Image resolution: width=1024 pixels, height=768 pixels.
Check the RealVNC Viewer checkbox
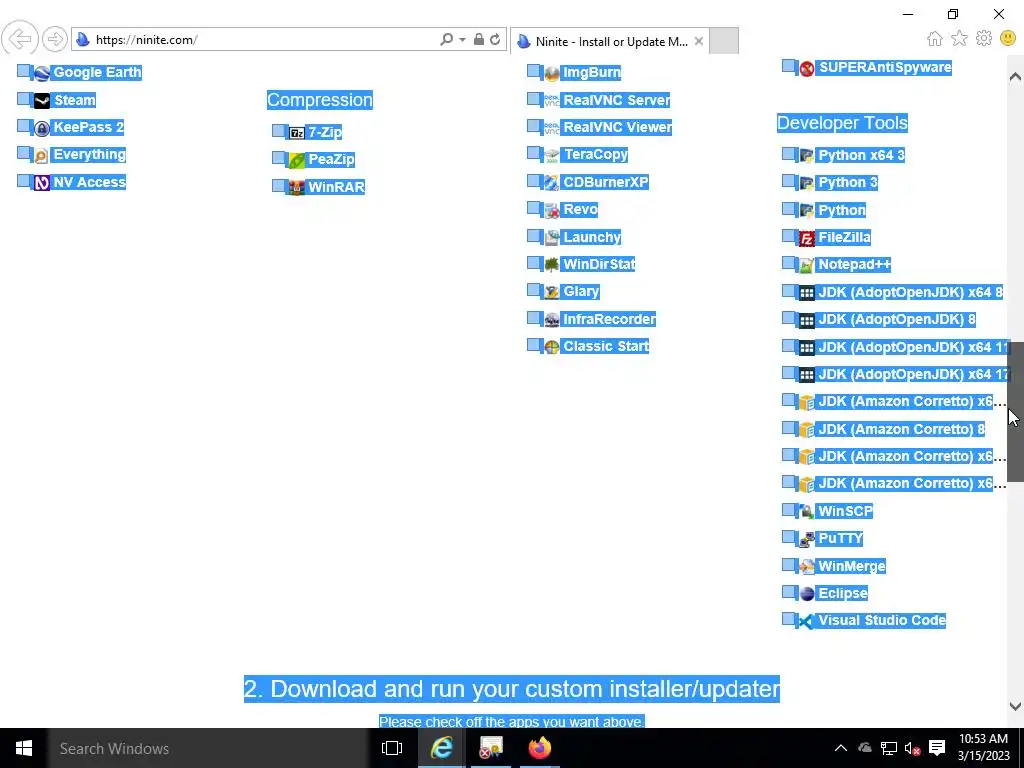tap(534, 126)
